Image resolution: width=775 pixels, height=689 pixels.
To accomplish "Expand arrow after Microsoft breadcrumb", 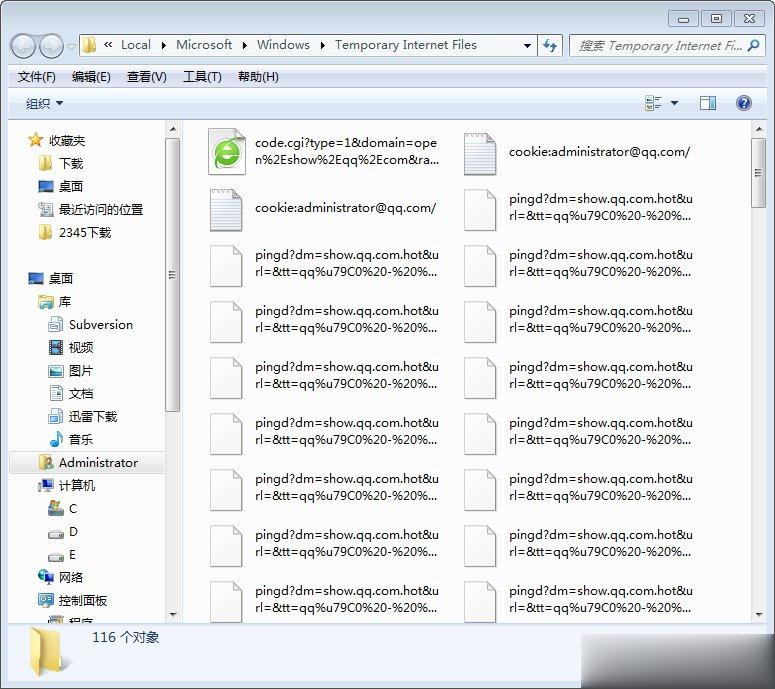I will (x=245, y=45).
